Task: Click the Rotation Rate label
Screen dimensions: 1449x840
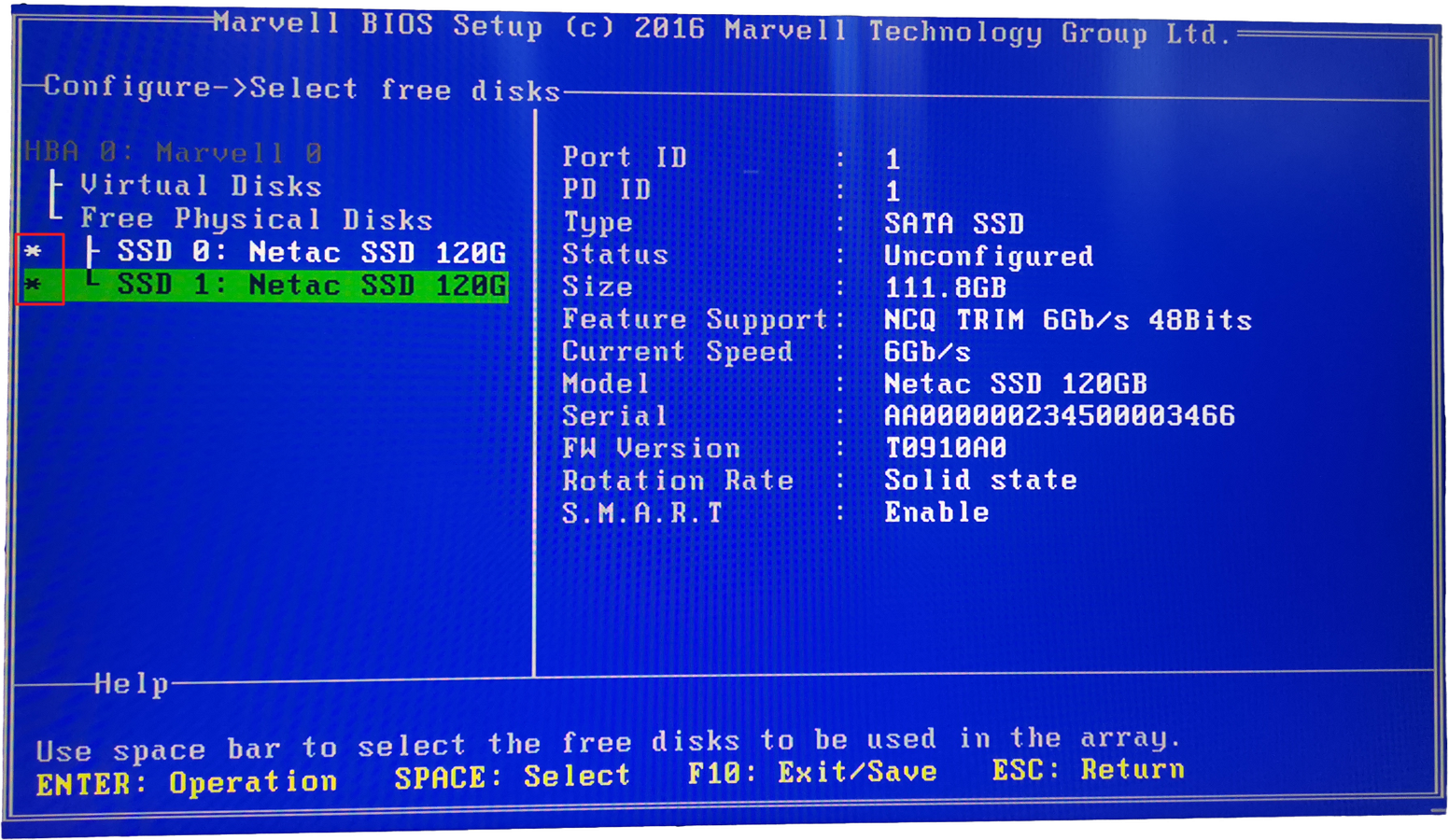Action: coord(678,480)
